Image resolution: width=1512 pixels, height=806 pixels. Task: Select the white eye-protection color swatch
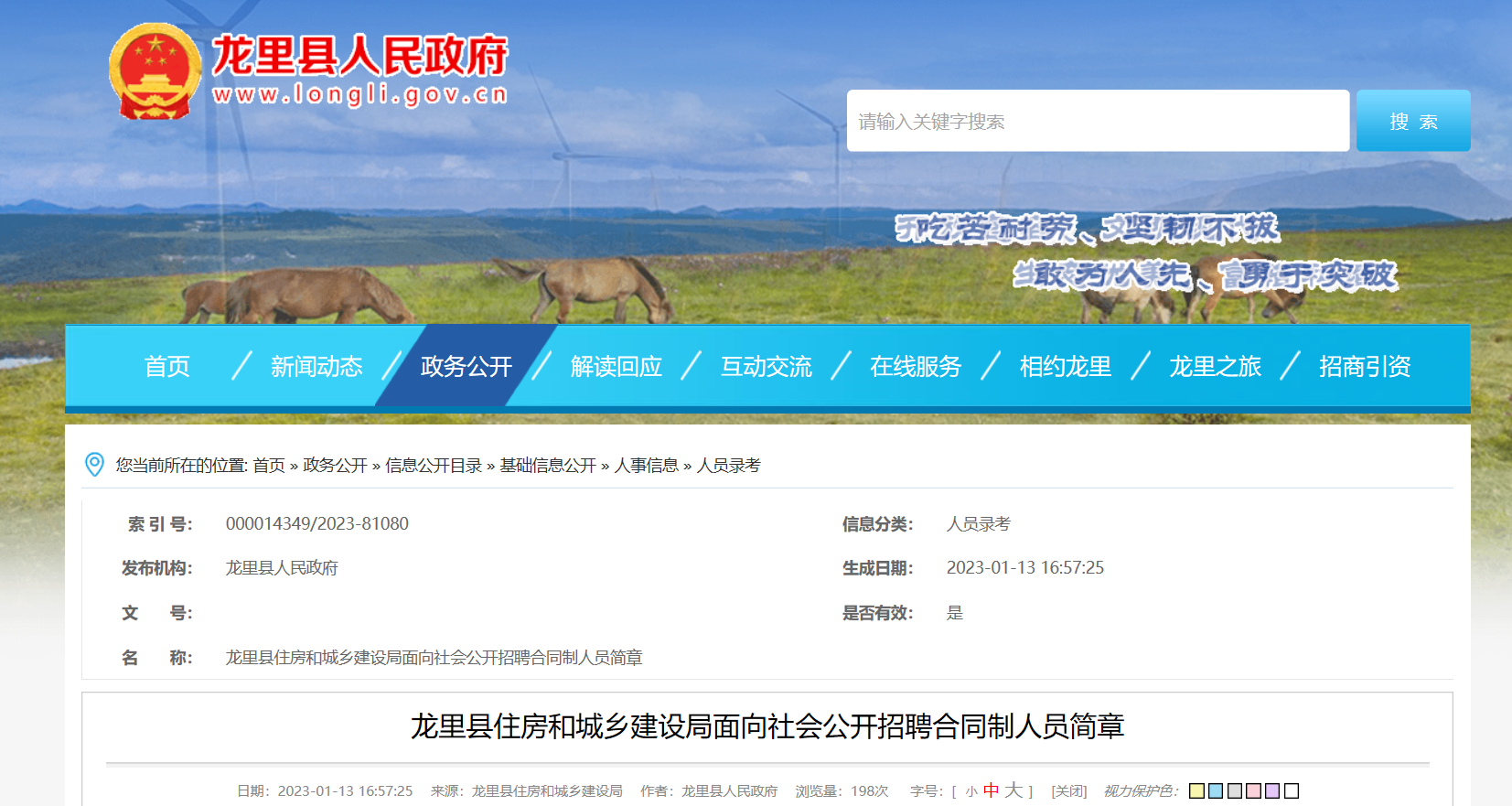pos(1292,790)
